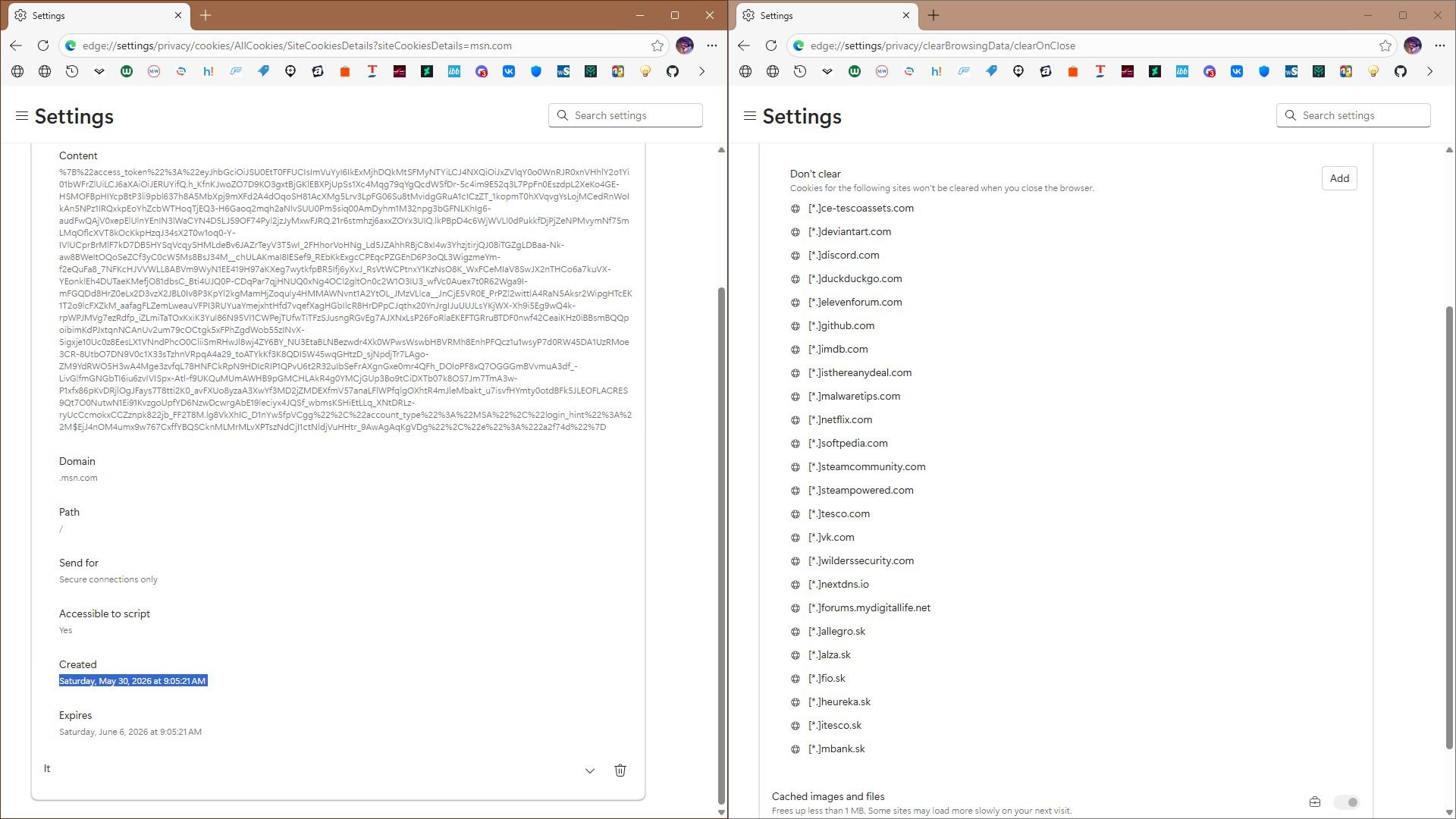Viewport: 1456px width, 819px height.
Task: Open the 'ibb' bookmark in the left window
Action: coord(454,71)
